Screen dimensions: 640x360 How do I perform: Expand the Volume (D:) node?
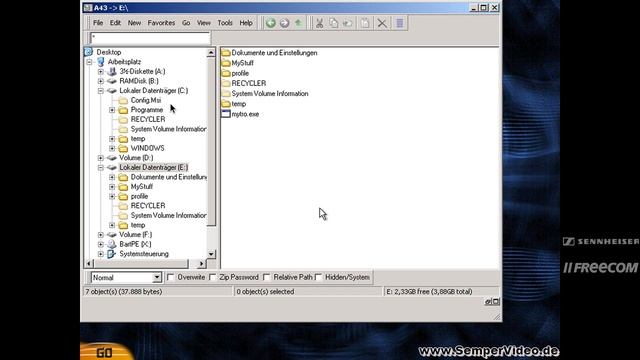(101, 158)
